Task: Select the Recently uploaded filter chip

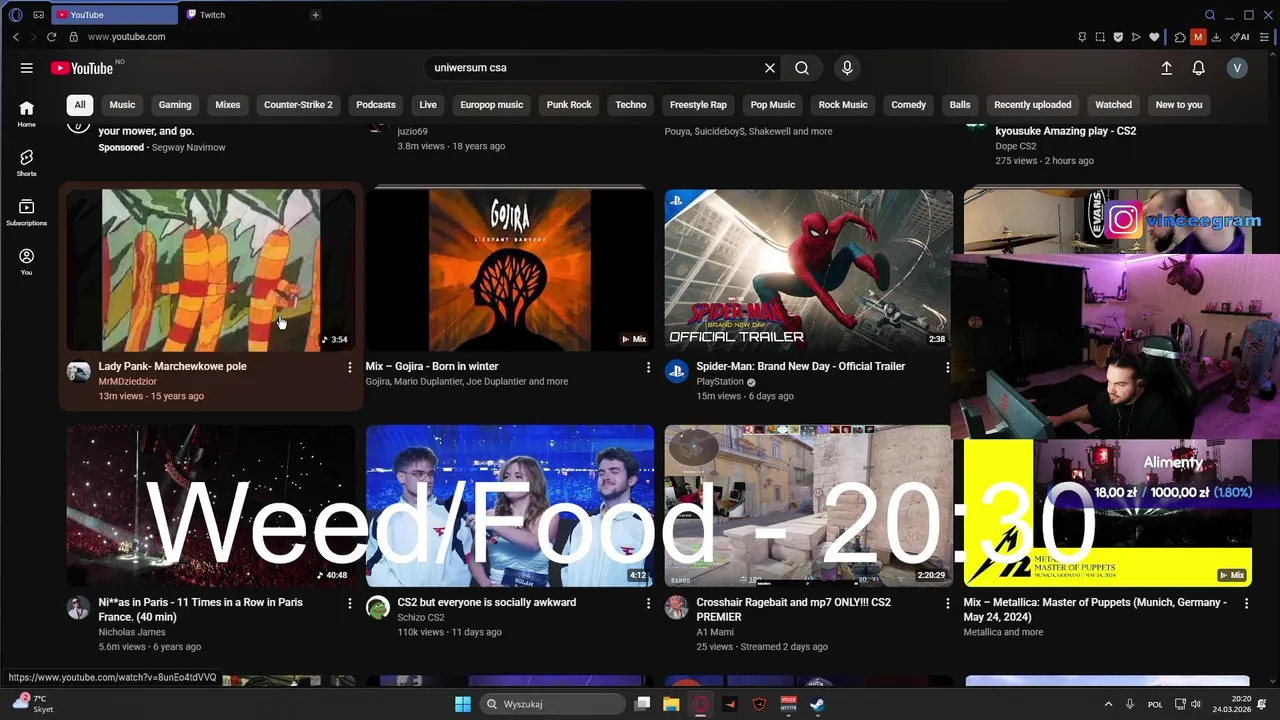Action: (1033, 104)
